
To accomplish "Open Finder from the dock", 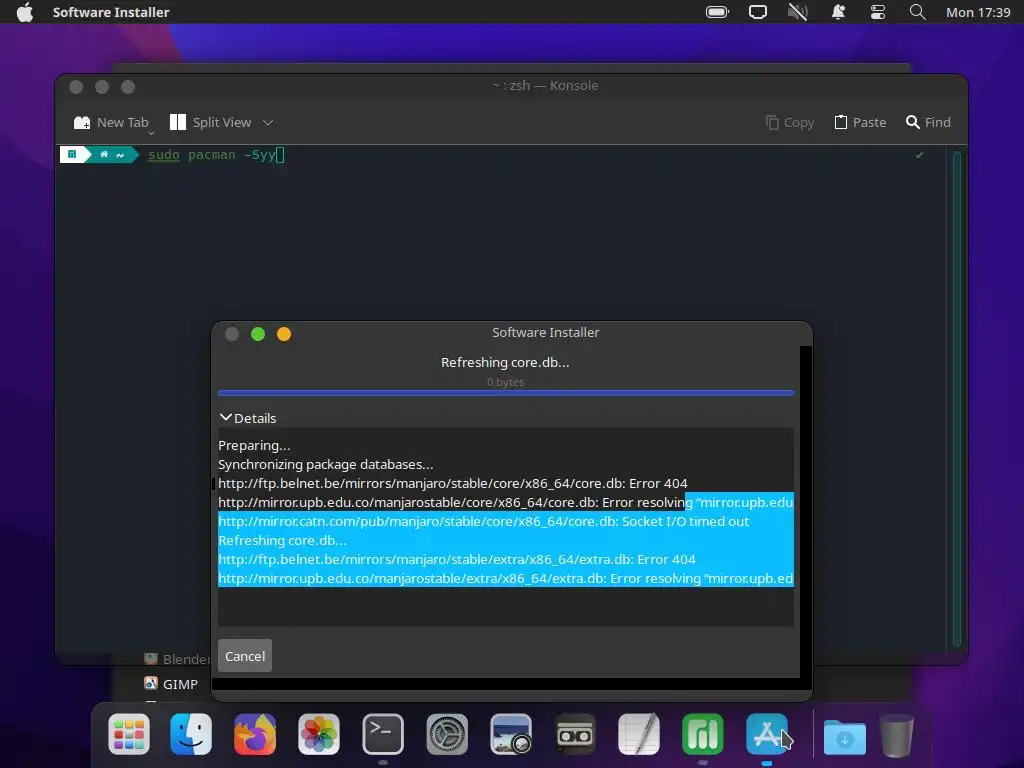I will point(191,734).
